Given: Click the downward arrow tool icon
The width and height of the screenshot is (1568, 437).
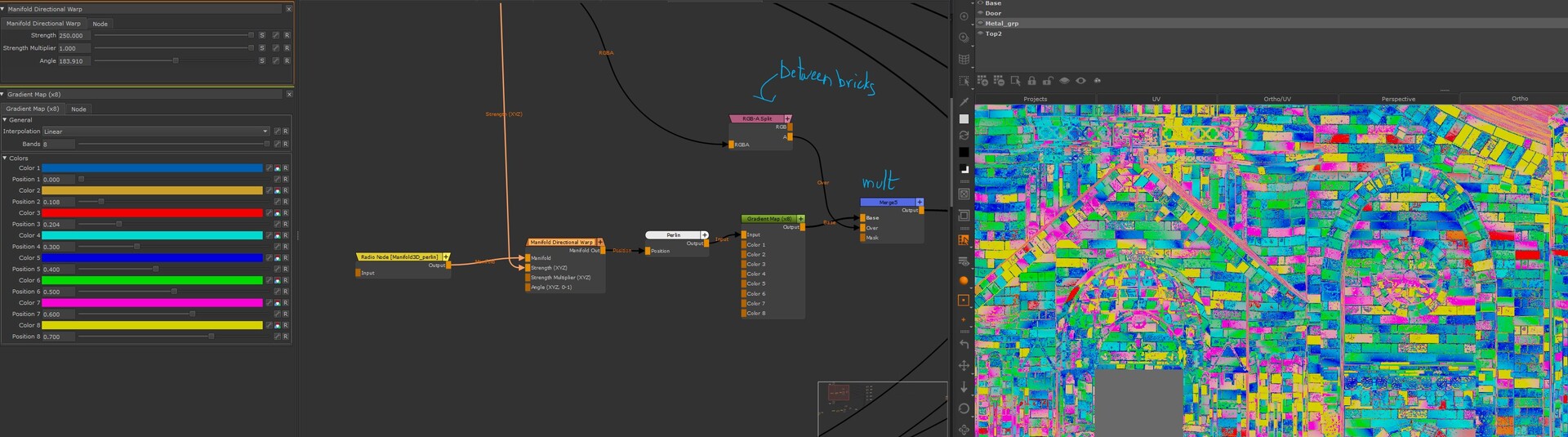Looking at the screenshot, I should pyautogui.click(x=964, y=387).
